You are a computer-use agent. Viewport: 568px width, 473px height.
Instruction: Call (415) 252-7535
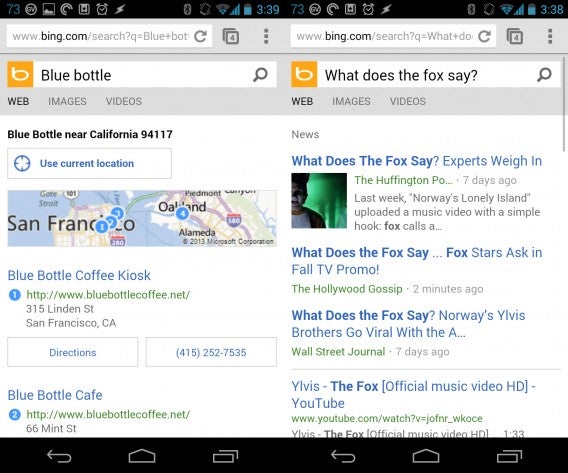click(x=211, y=352)
